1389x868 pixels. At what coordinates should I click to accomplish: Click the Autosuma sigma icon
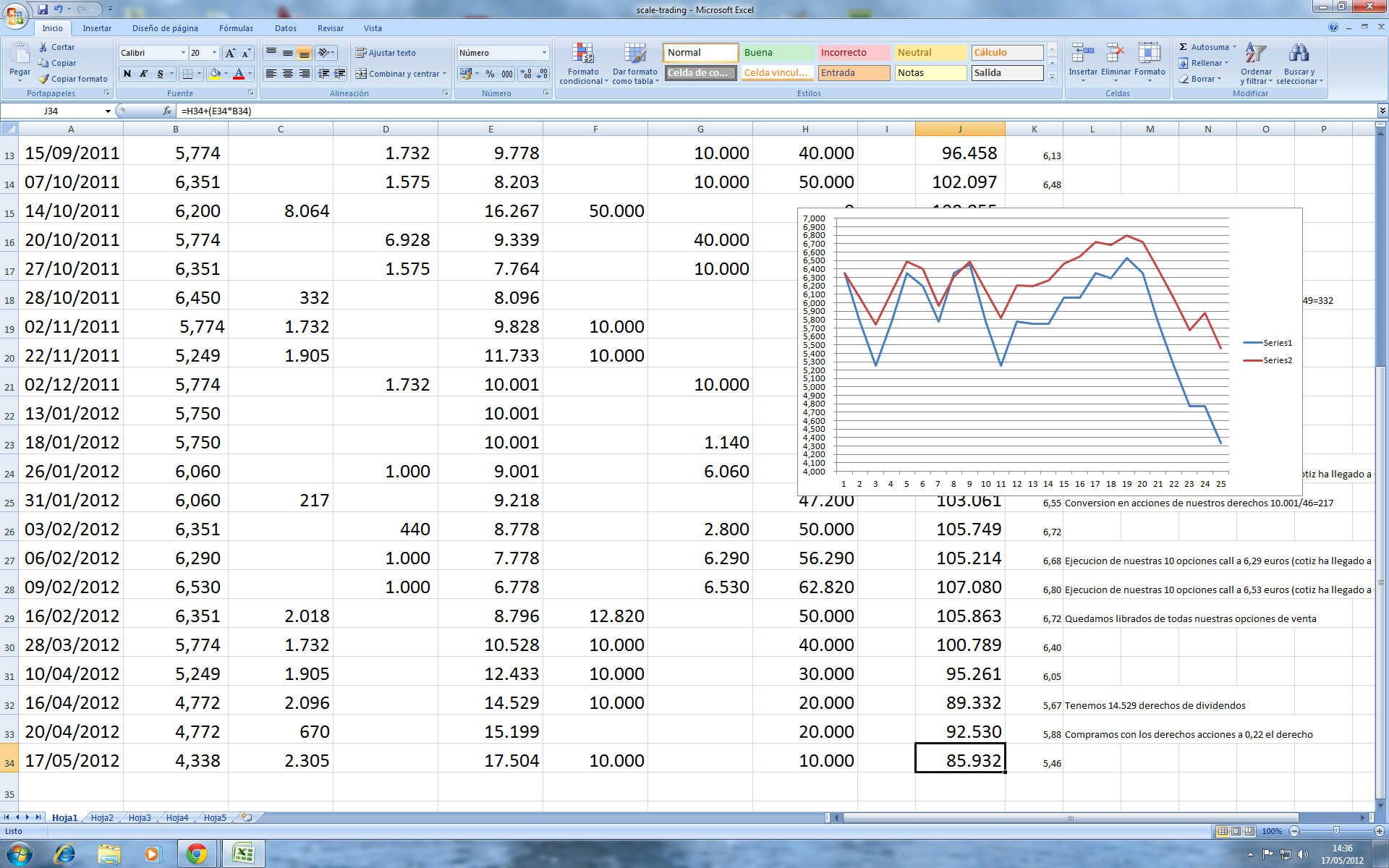click(1184, 47)
